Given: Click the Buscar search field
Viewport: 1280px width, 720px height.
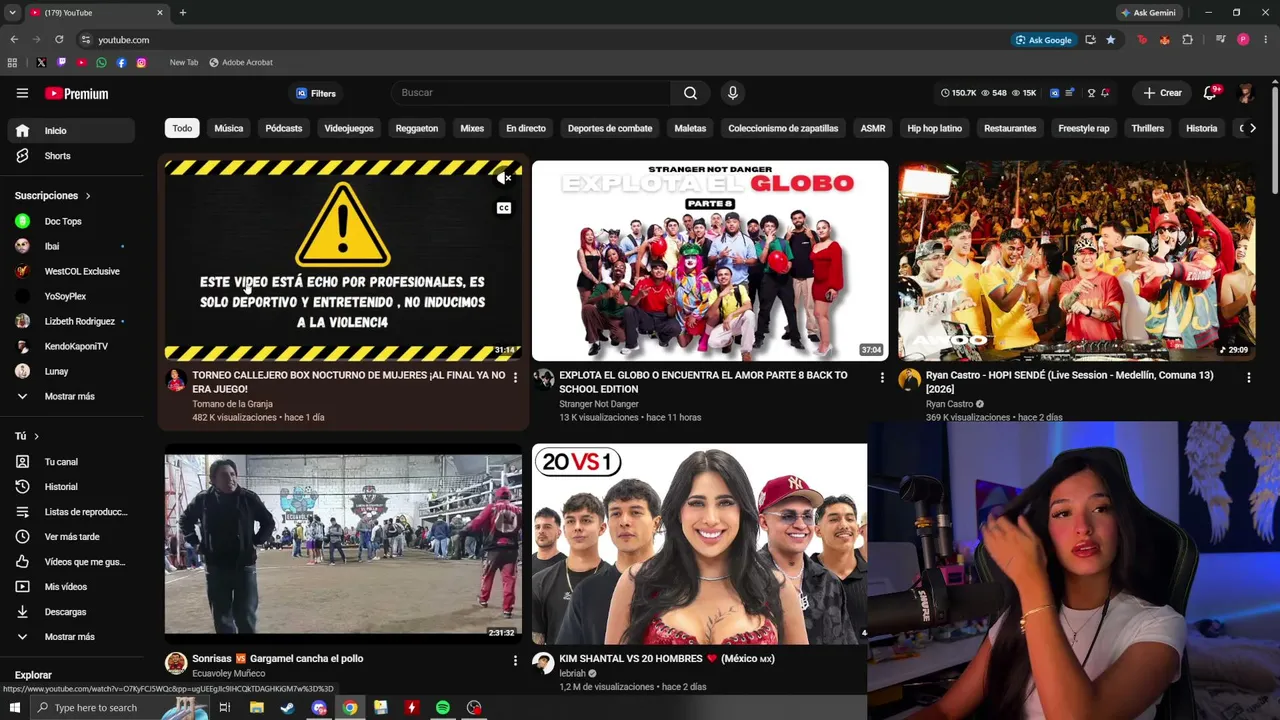Looking at the screenshot, I should (531, 93).
